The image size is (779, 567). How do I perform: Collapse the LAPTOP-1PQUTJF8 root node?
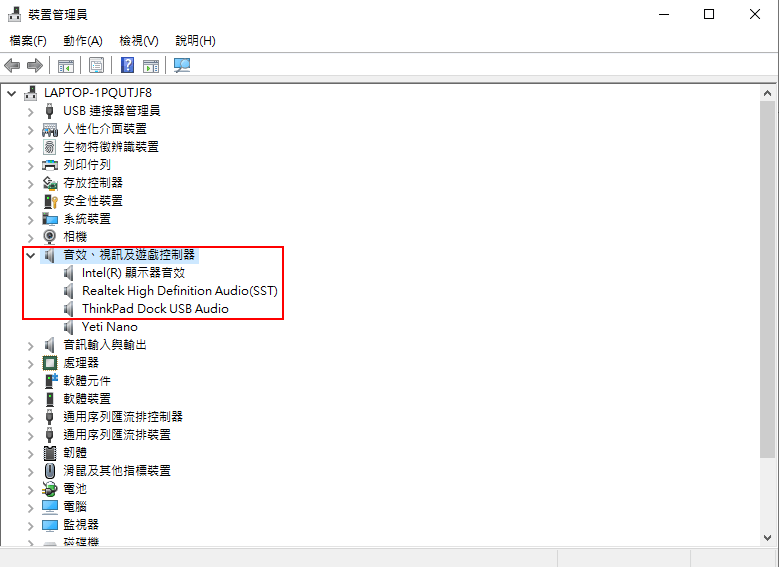coord(12,93)
